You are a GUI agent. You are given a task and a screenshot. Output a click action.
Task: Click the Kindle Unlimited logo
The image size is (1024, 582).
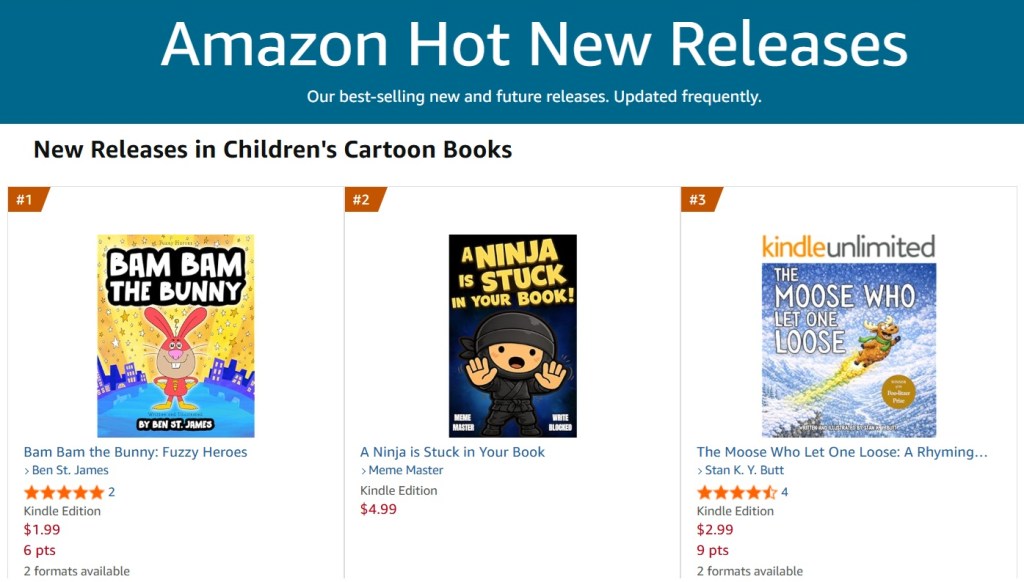848,246
